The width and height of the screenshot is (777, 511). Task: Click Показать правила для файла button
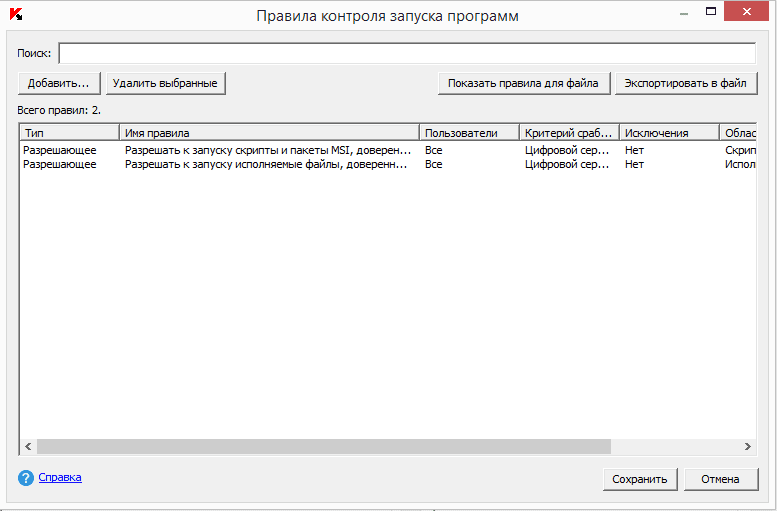coord(523,83)
